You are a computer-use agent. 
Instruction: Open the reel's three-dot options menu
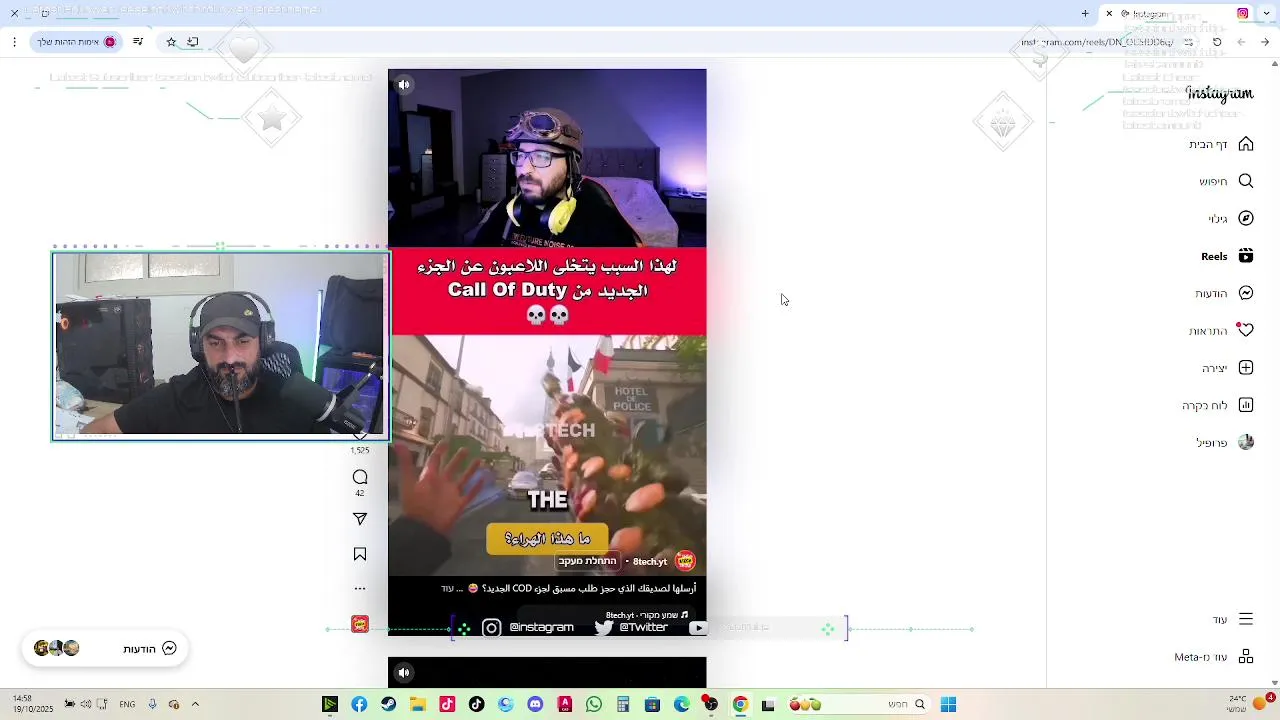[x=360, y=588]
